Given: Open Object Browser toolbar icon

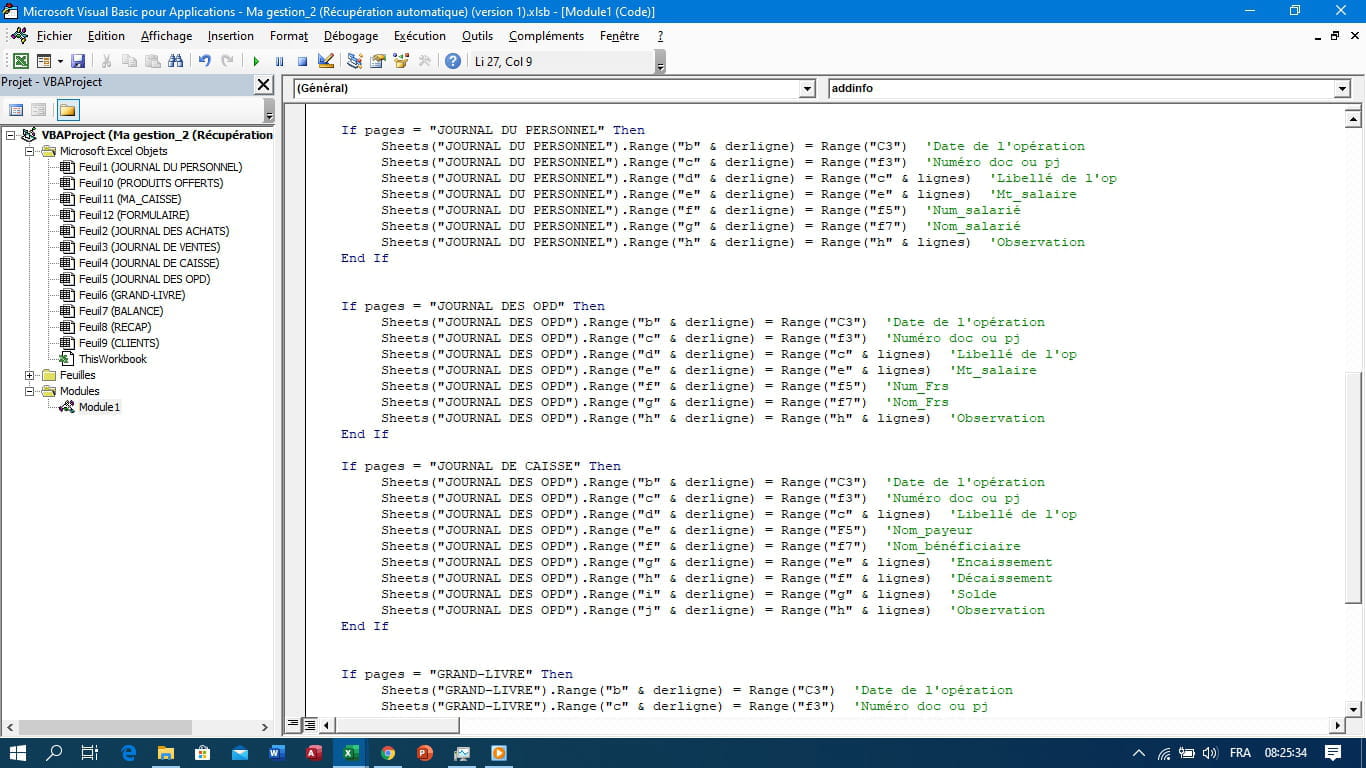Looking at the screenshot, I should [x=401, y=61].
